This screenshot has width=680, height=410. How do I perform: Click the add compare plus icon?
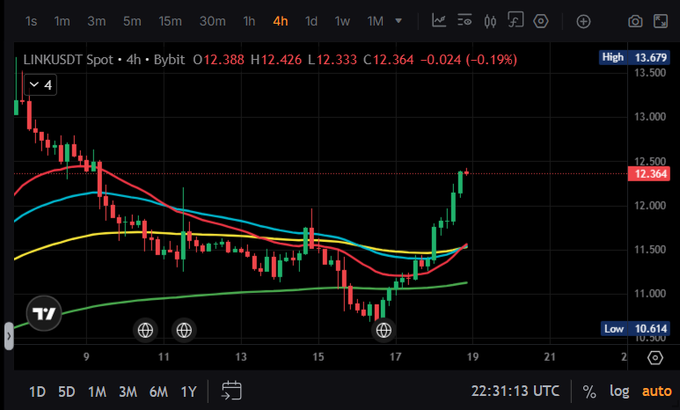click(x=583, y=21)
